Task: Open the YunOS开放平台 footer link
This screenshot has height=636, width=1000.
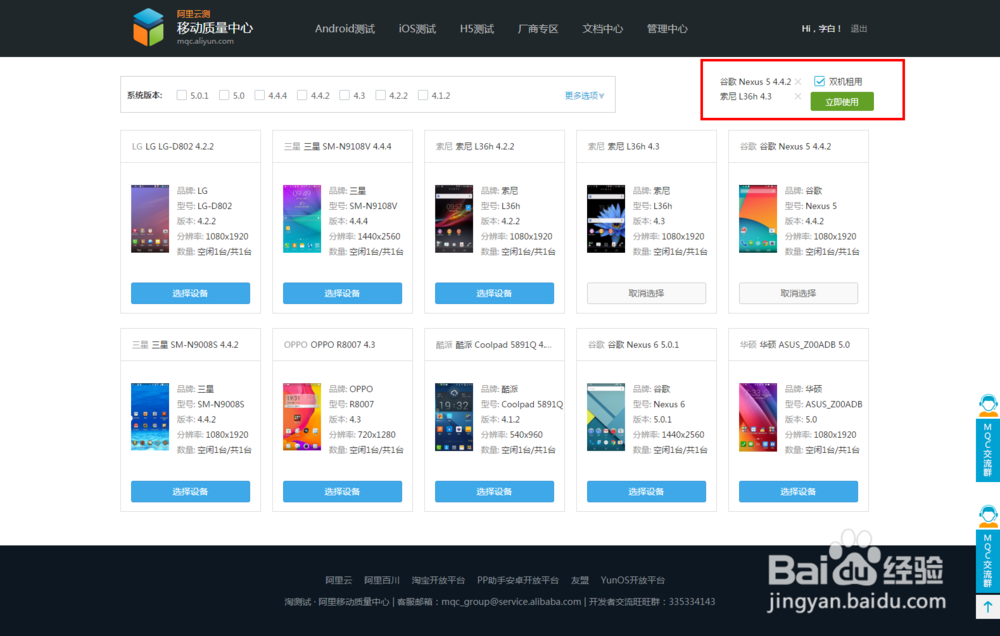Action: pyautogui.click(x=633, y=580)
